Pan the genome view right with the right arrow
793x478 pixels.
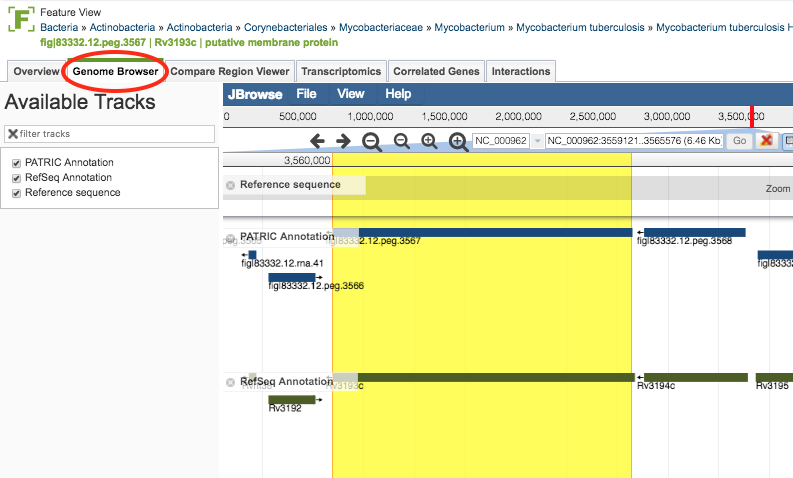click(343, 141)
